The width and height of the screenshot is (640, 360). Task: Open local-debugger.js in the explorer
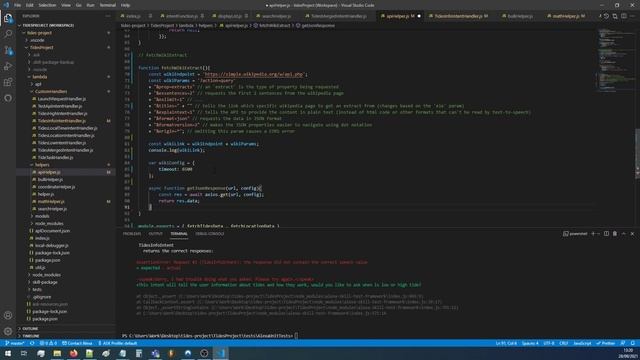point(51,245)
